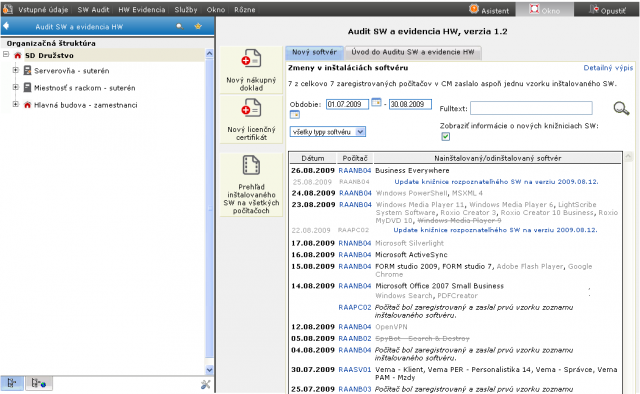This screenshot has width=640, height=394.
Task: Click tree scrollbar down arrow
Action: tap(209, 370)
